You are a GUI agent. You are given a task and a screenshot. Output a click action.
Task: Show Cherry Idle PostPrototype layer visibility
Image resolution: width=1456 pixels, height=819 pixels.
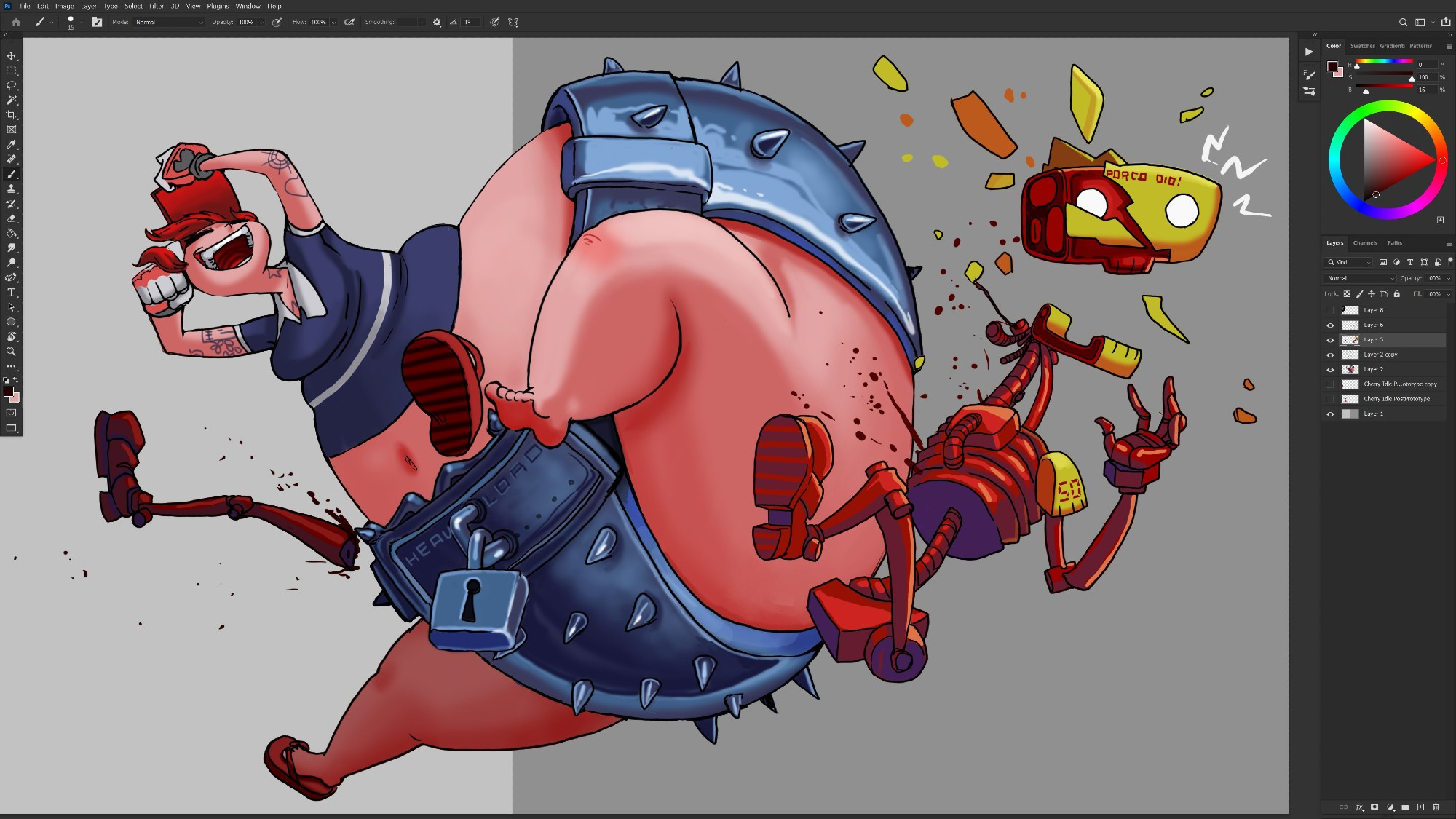coord(1330,399)
